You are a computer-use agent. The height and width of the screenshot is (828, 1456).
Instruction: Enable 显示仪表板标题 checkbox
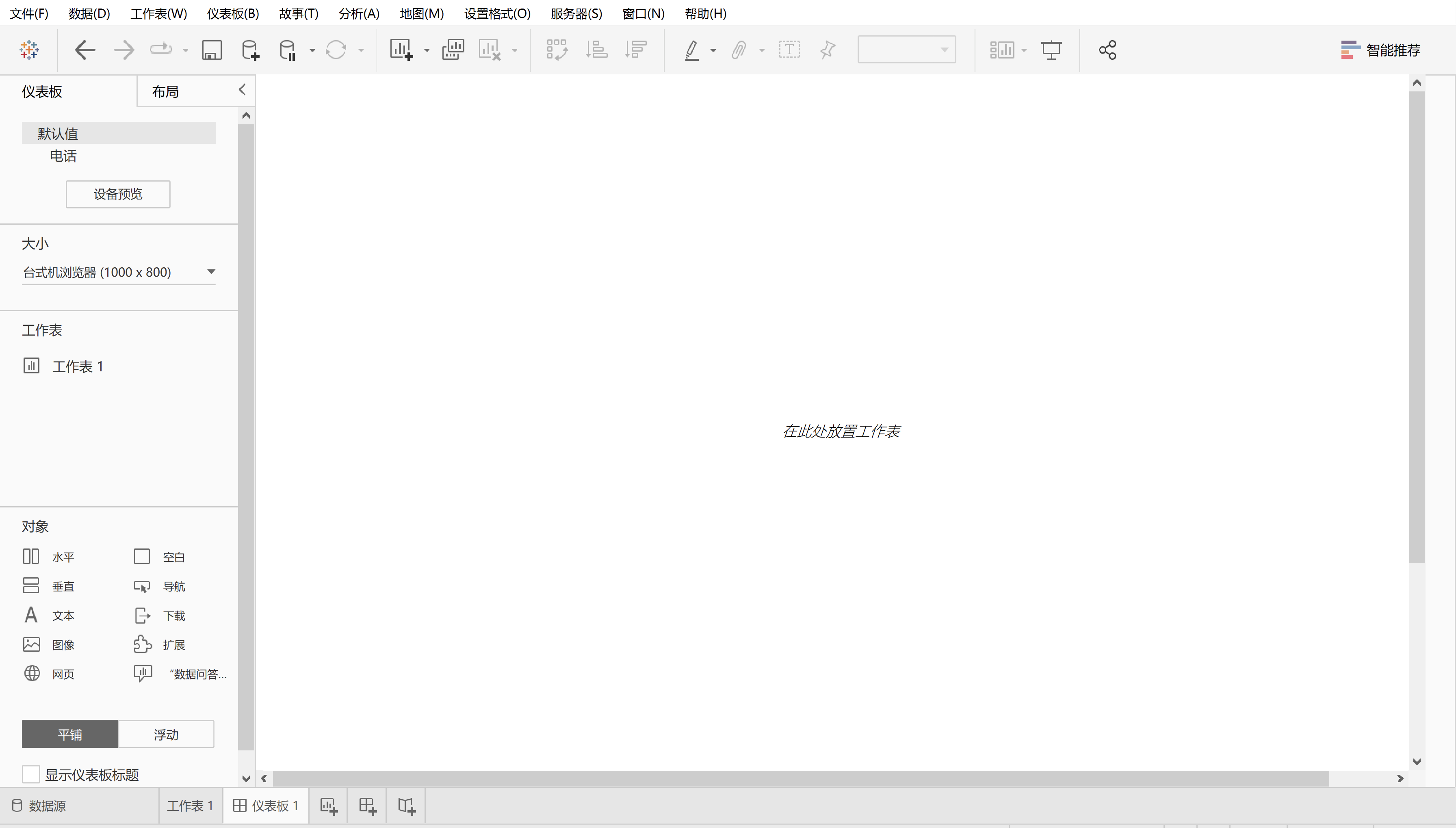pyautogui.click(x=31, y=774)
